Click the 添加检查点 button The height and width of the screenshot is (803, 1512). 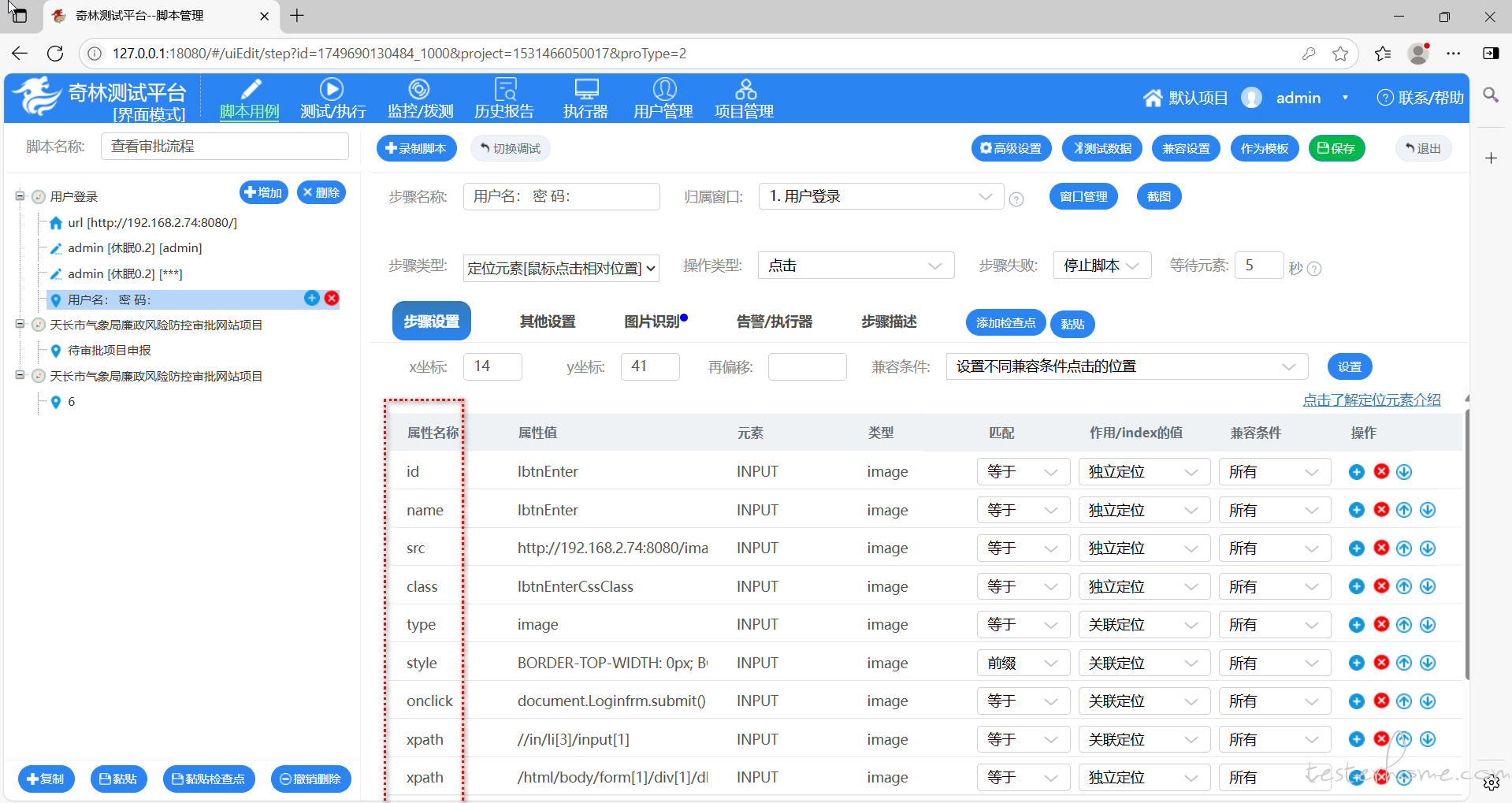point(1005,323)
